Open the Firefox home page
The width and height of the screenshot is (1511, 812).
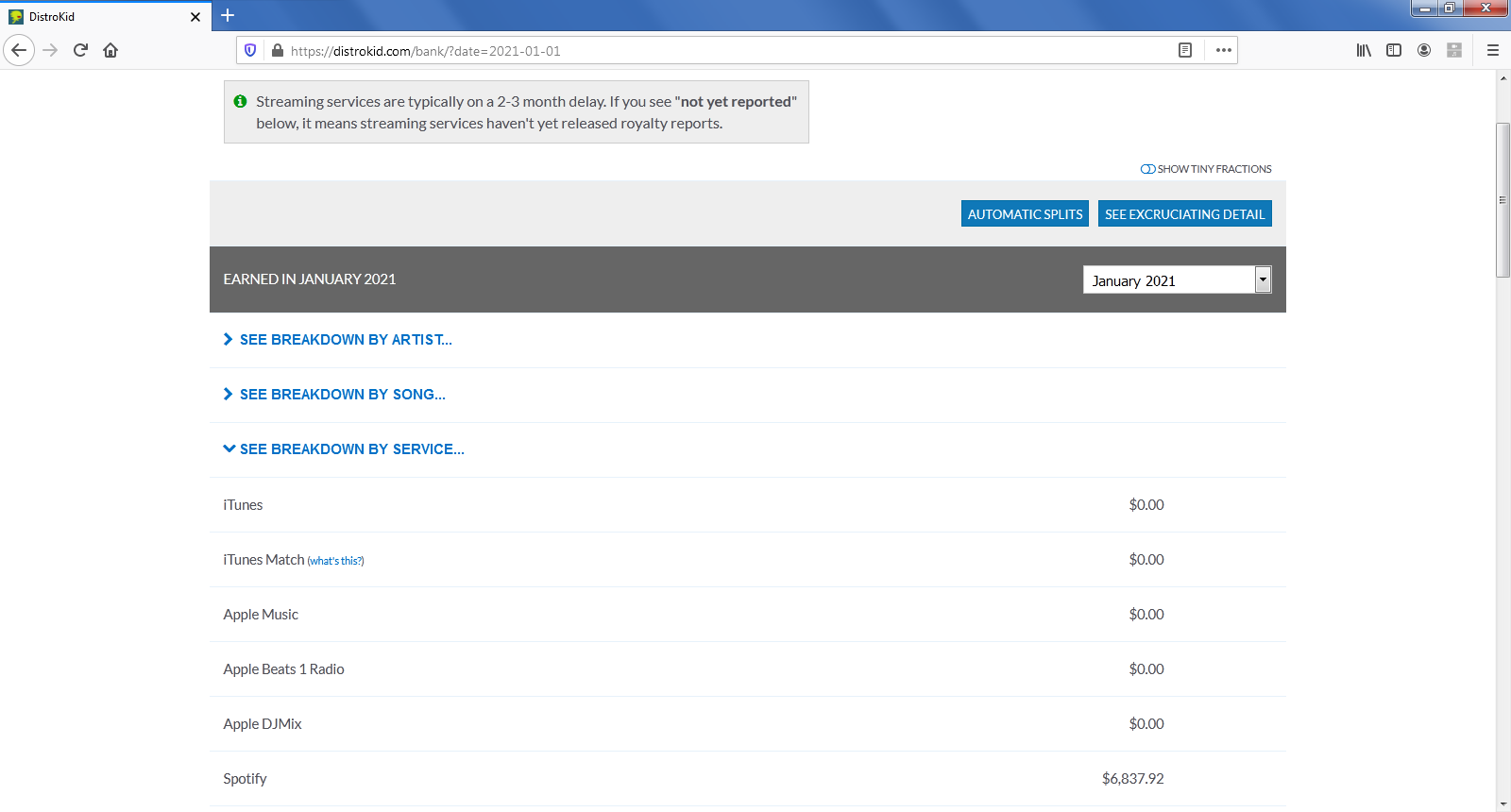click(110, 50)
